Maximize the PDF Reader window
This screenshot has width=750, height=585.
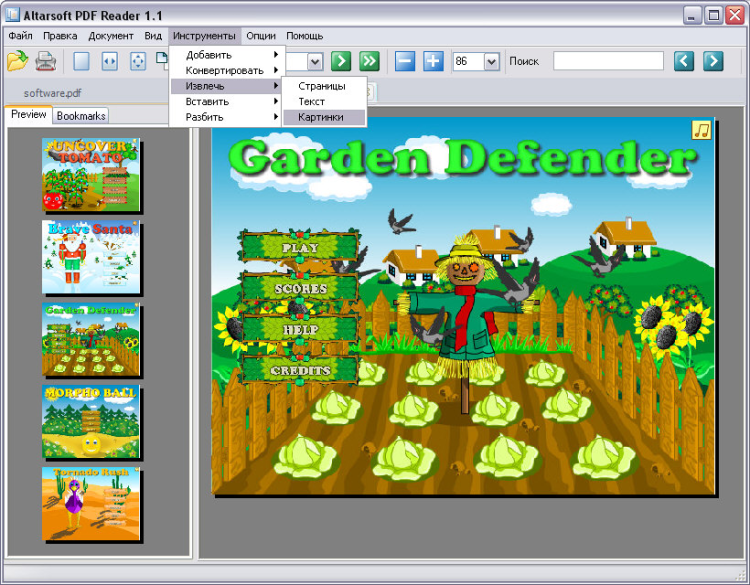click(713, 16)
